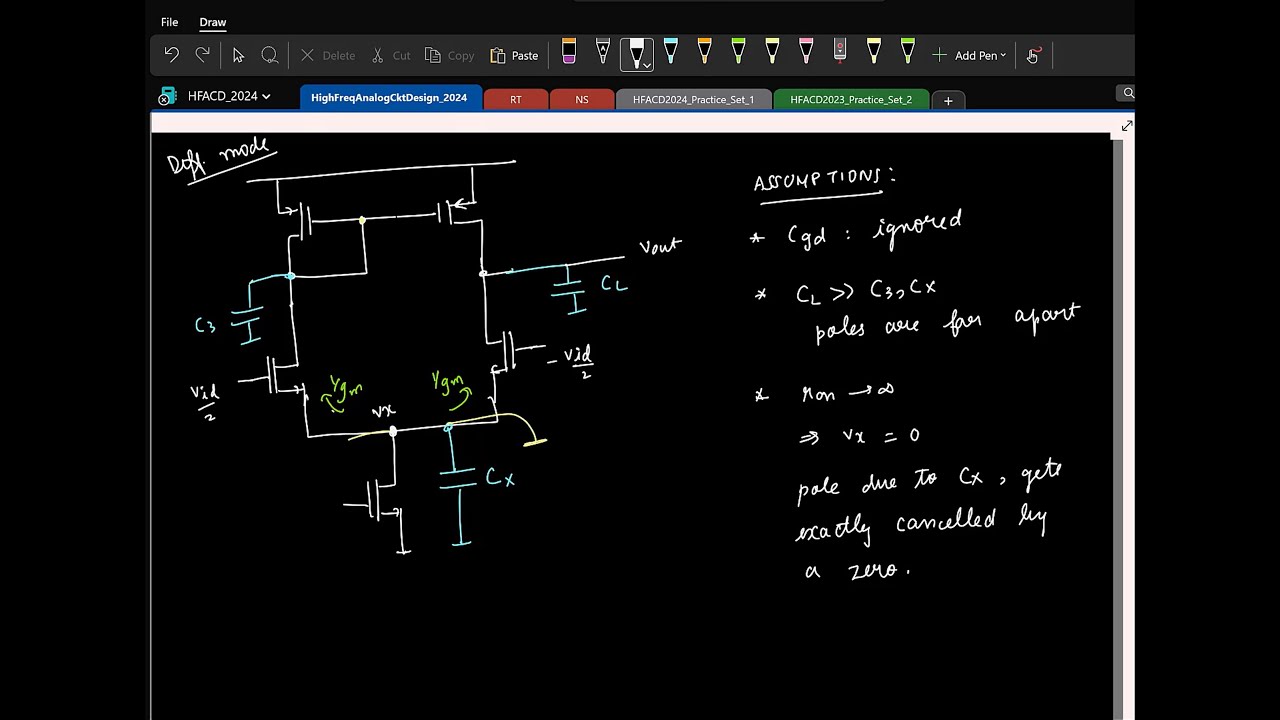
Task: Toggle Draw with Touch
Action: tap(1033, 55)
